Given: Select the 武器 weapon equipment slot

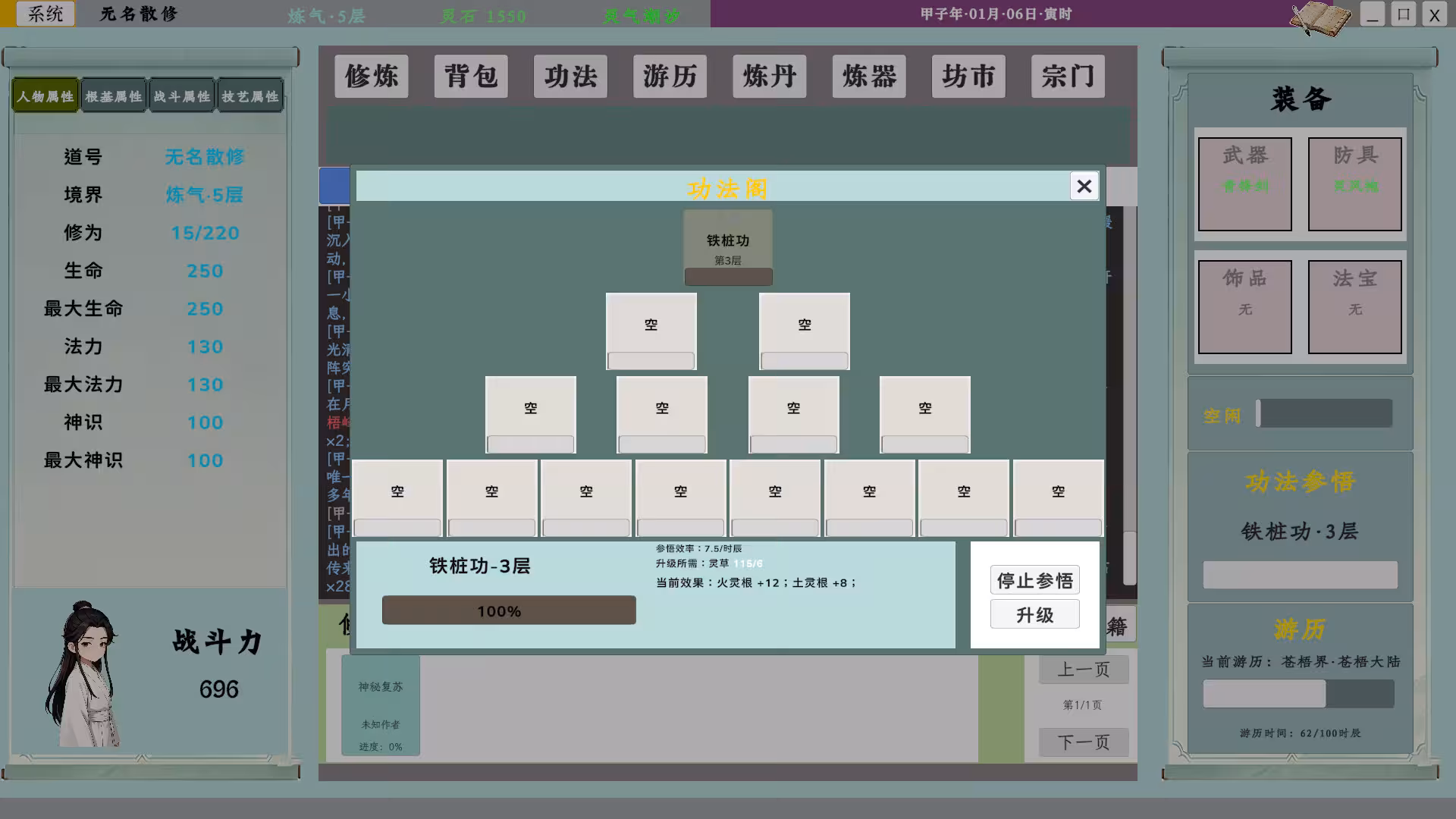Looking at the screenshot, I should click(1245, 184).
